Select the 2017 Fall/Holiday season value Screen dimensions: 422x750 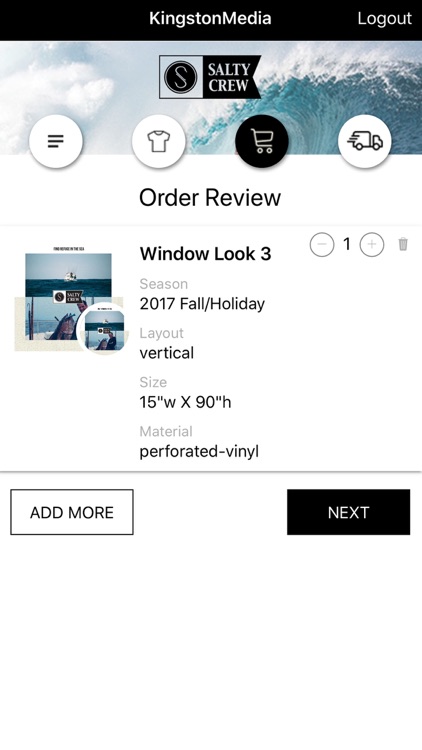202,304
